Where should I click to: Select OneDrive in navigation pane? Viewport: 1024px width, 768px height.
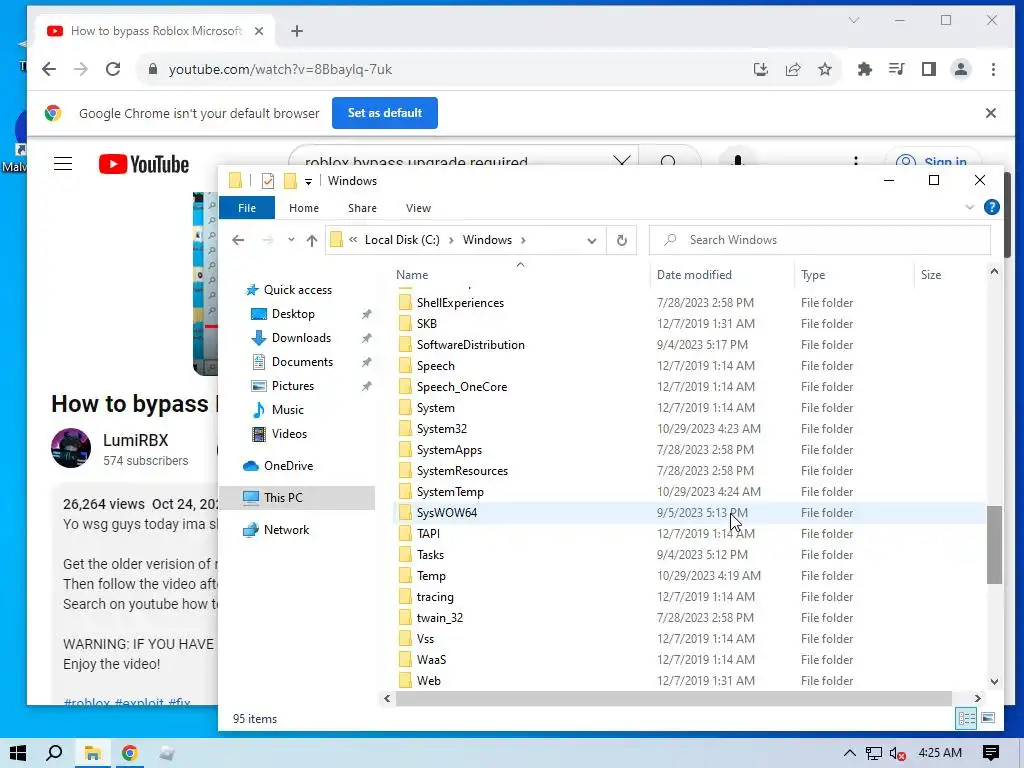coord(288,466)
